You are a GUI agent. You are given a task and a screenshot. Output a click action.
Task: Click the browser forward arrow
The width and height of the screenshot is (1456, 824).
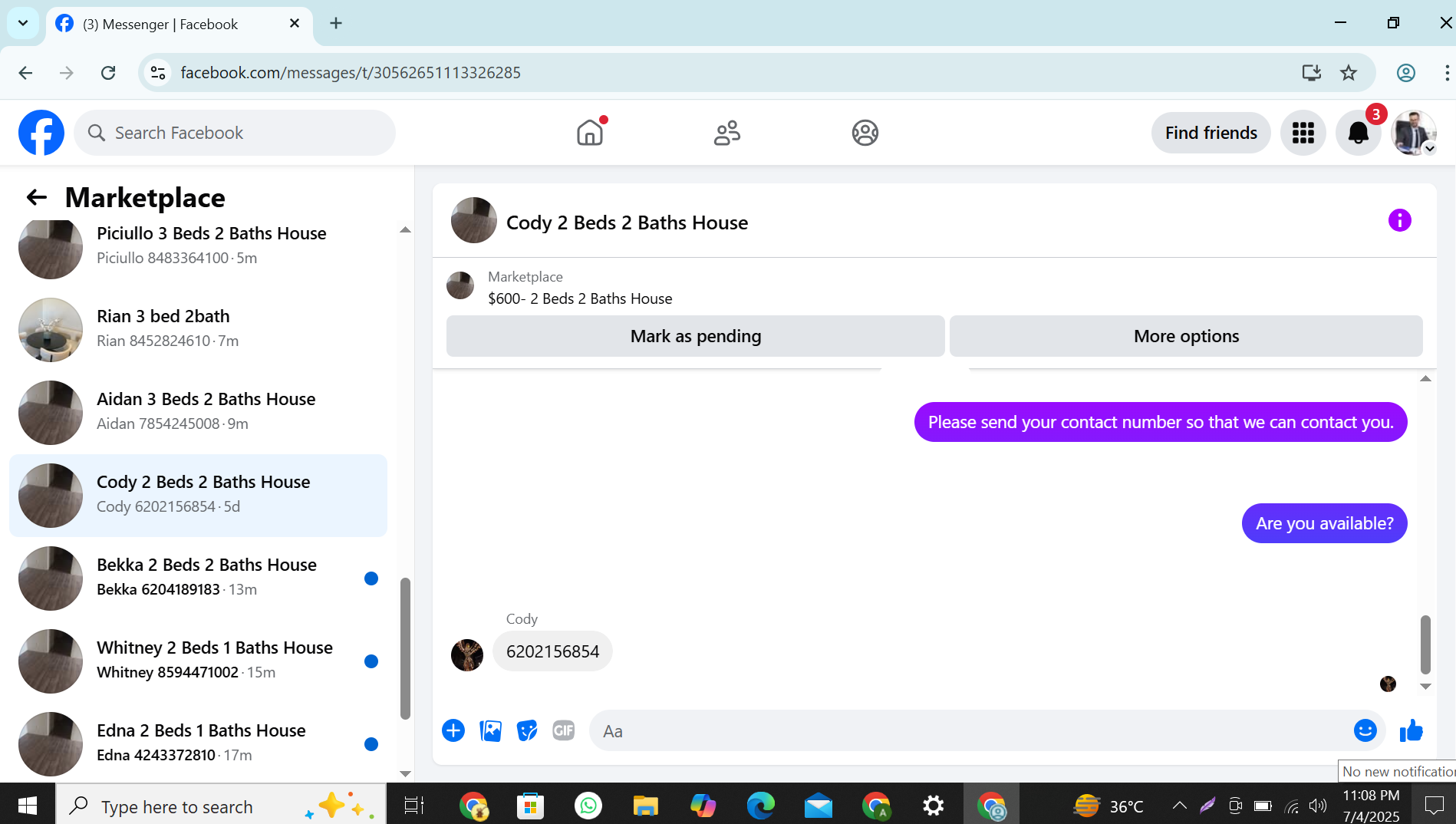67,73
